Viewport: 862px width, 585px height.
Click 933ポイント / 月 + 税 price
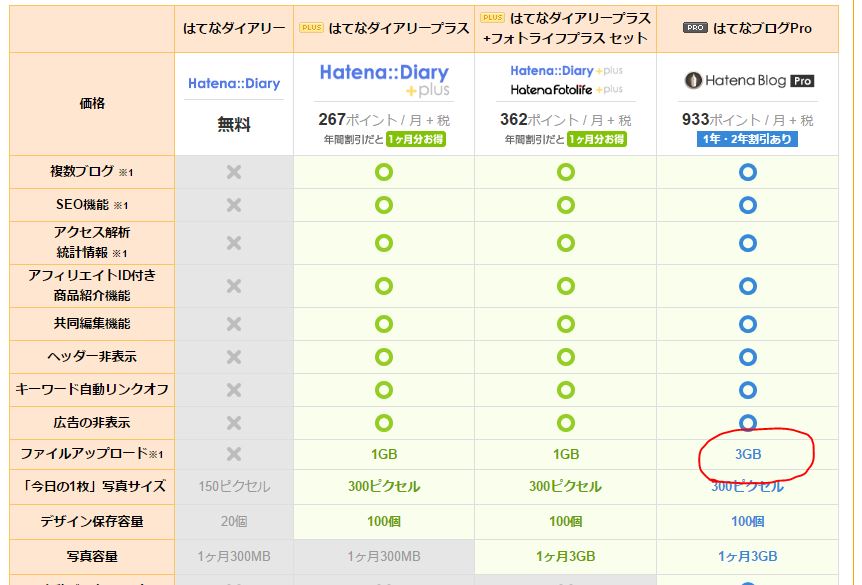pos(748,119)
